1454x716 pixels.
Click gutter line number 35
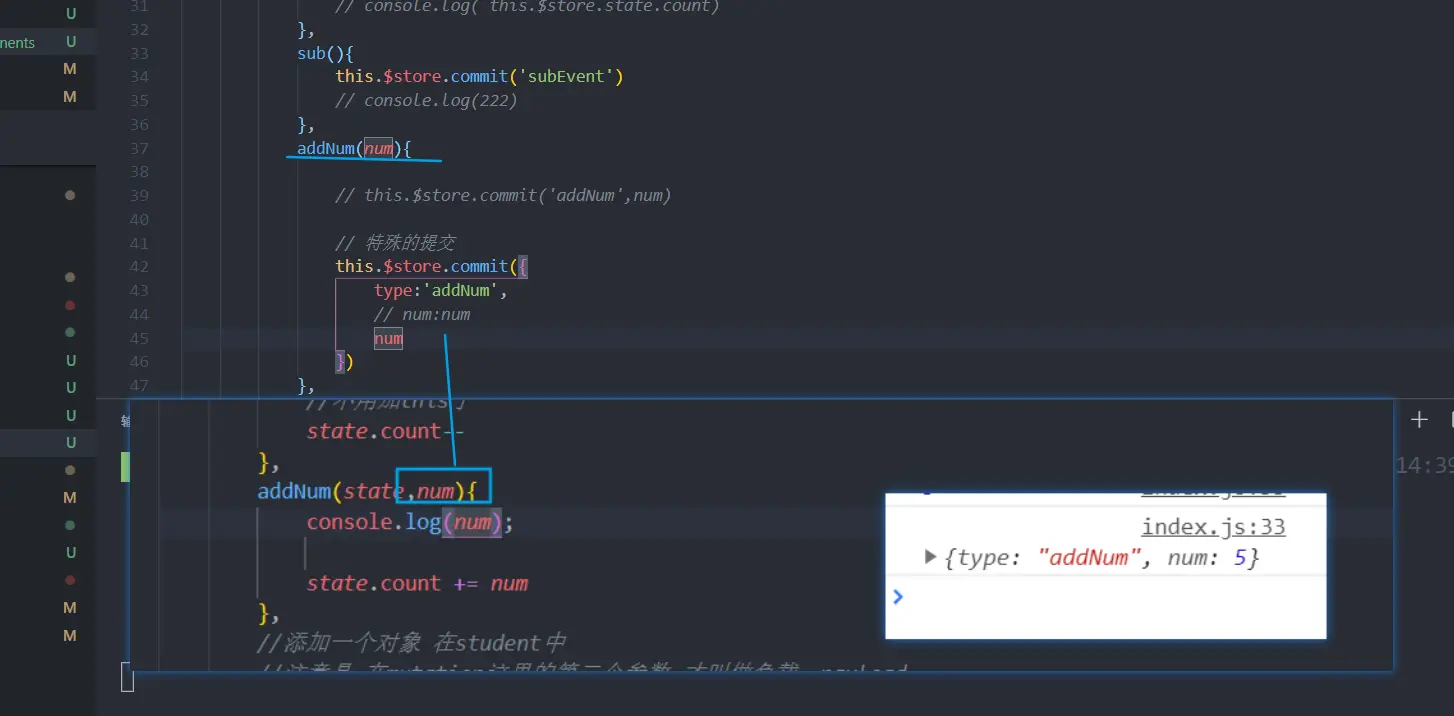[x=139, y=100]
